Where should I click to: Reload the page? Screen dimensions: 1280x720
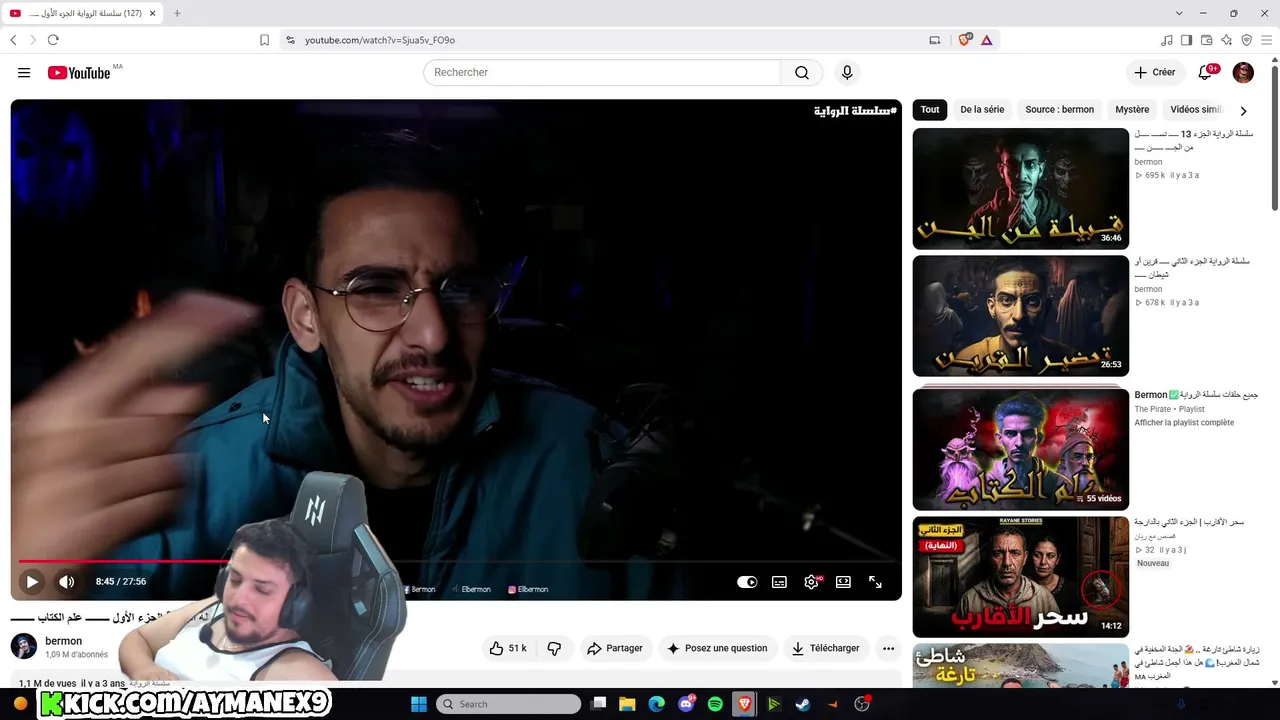tap(53, 40)
